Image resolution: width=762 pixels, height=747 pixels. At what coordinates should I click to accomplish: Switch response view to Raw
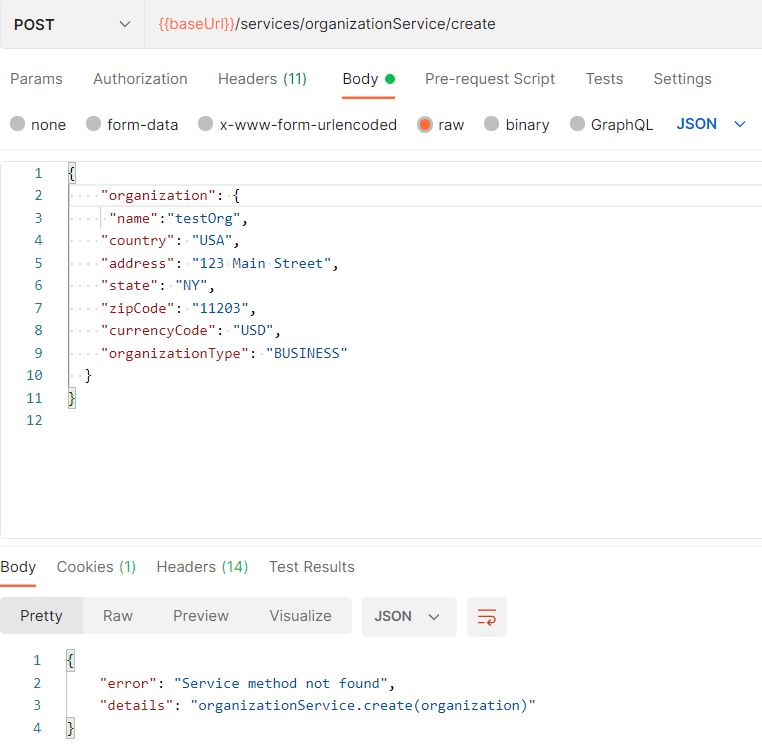point(118,616)
